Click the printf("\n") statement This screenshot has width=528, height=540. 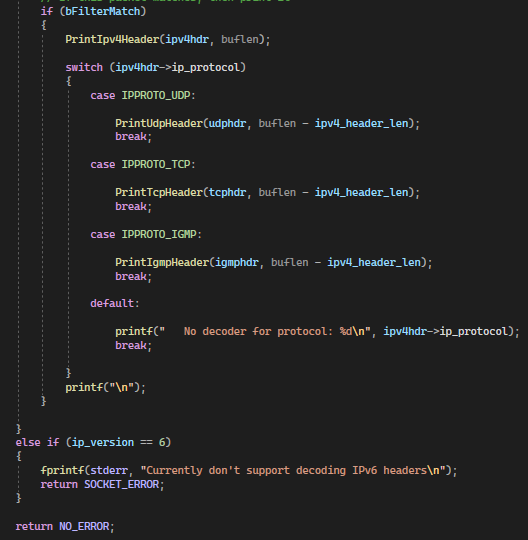pos(105,387)
